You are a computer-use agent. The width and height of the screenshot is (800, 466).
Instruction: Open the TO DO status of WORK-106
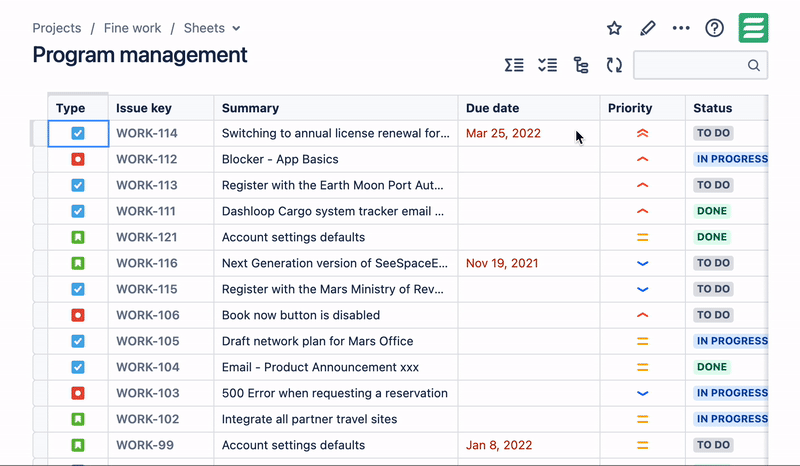[713, 315]
